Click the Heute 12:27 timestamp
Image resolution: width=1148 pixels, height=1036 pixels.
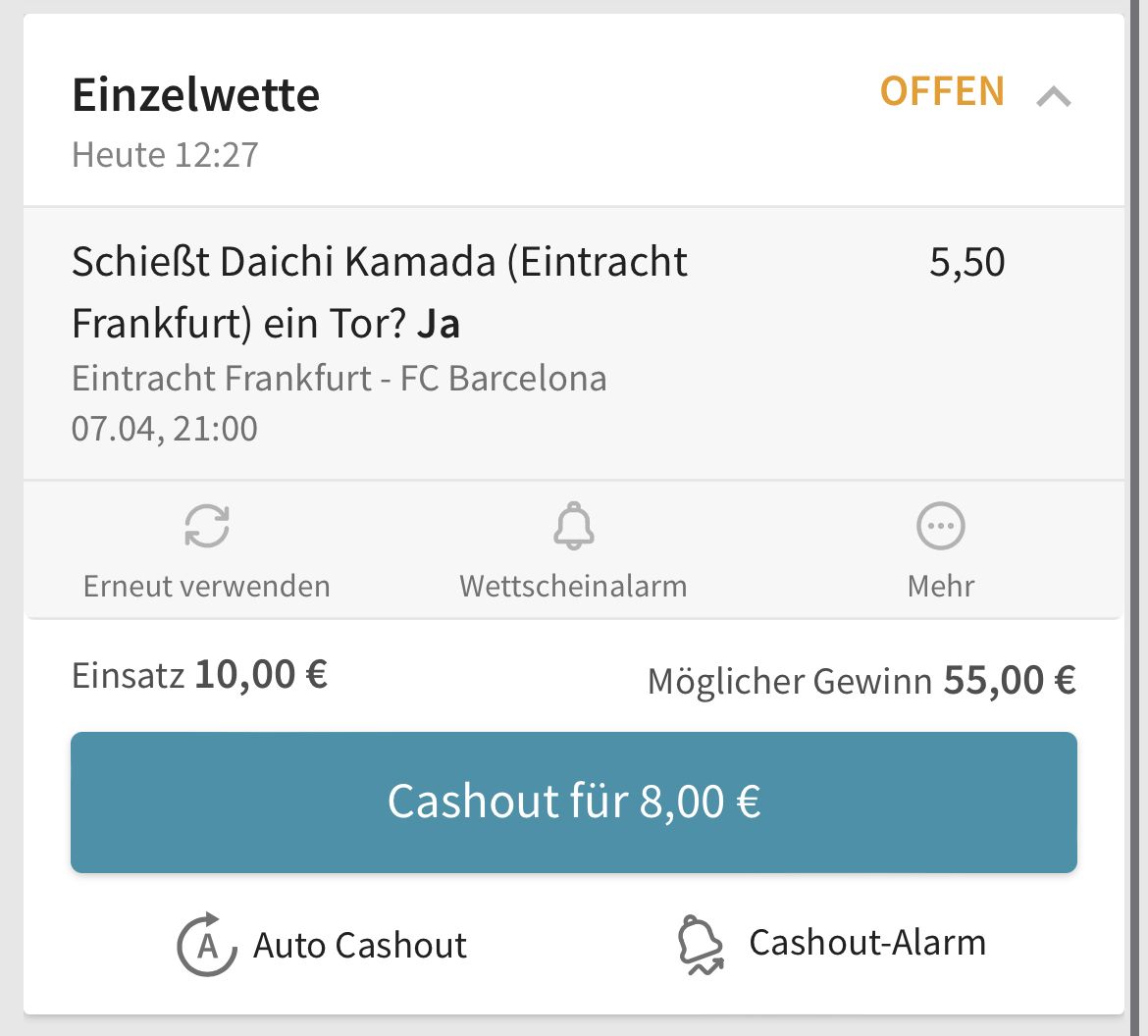tap(165, 154)
